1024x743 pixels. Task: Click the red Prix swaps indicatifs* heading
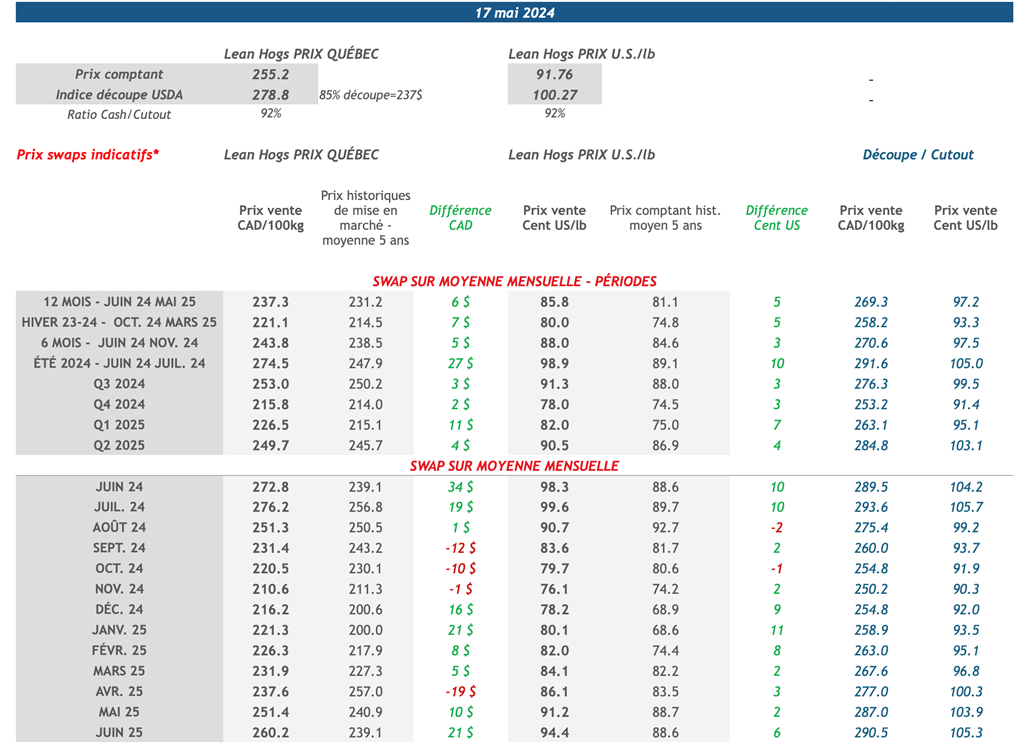click(x=88, y=155)
